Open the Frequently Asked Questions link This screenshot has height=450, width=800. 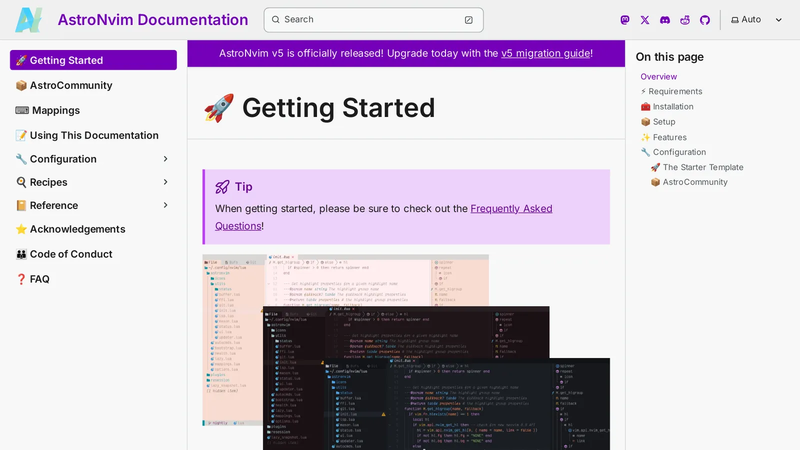pyautogui.click(x=384, y=217)
